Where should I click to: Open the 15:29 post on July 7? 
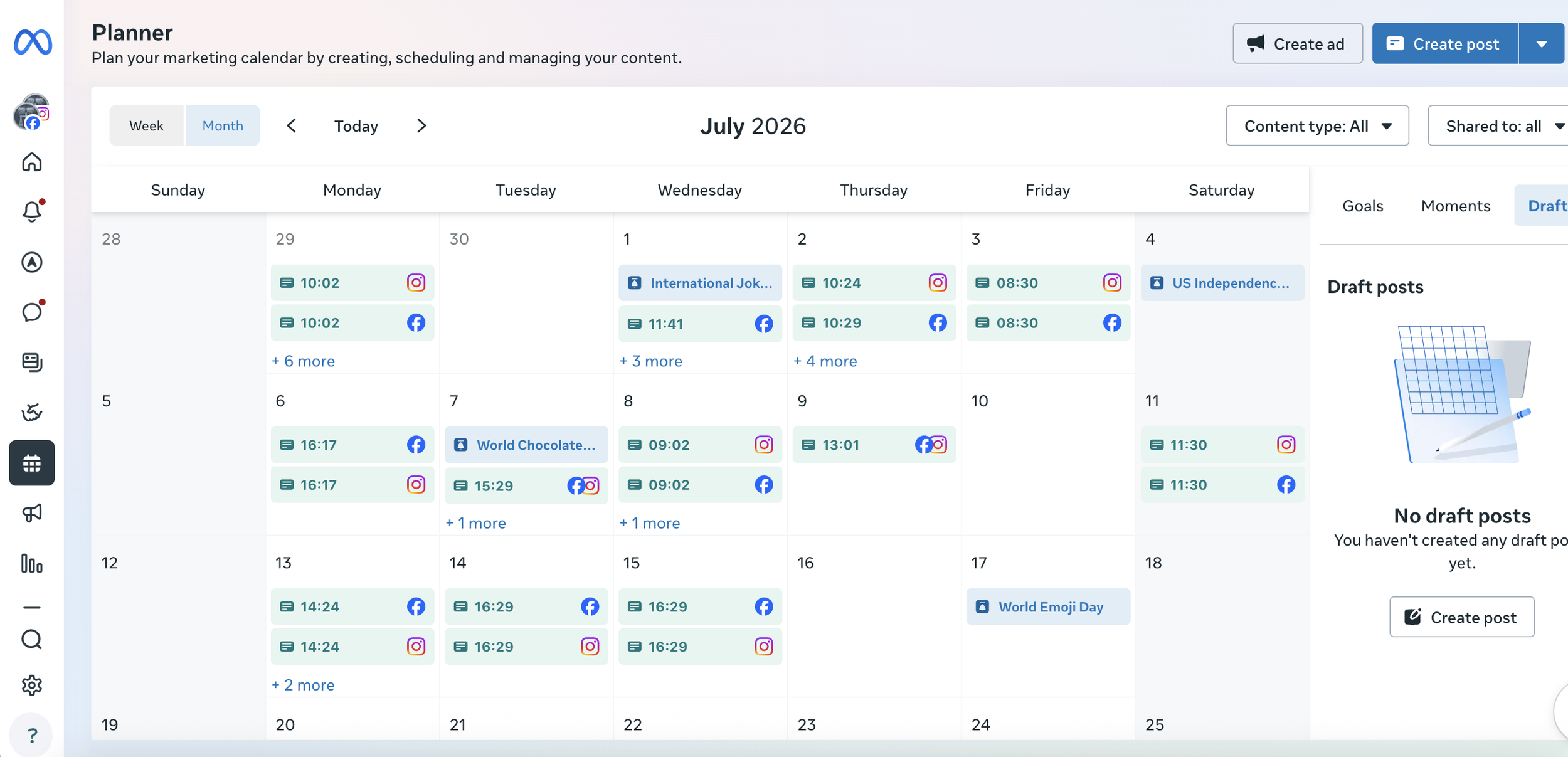pyautogui.click(x=526, y=485)
